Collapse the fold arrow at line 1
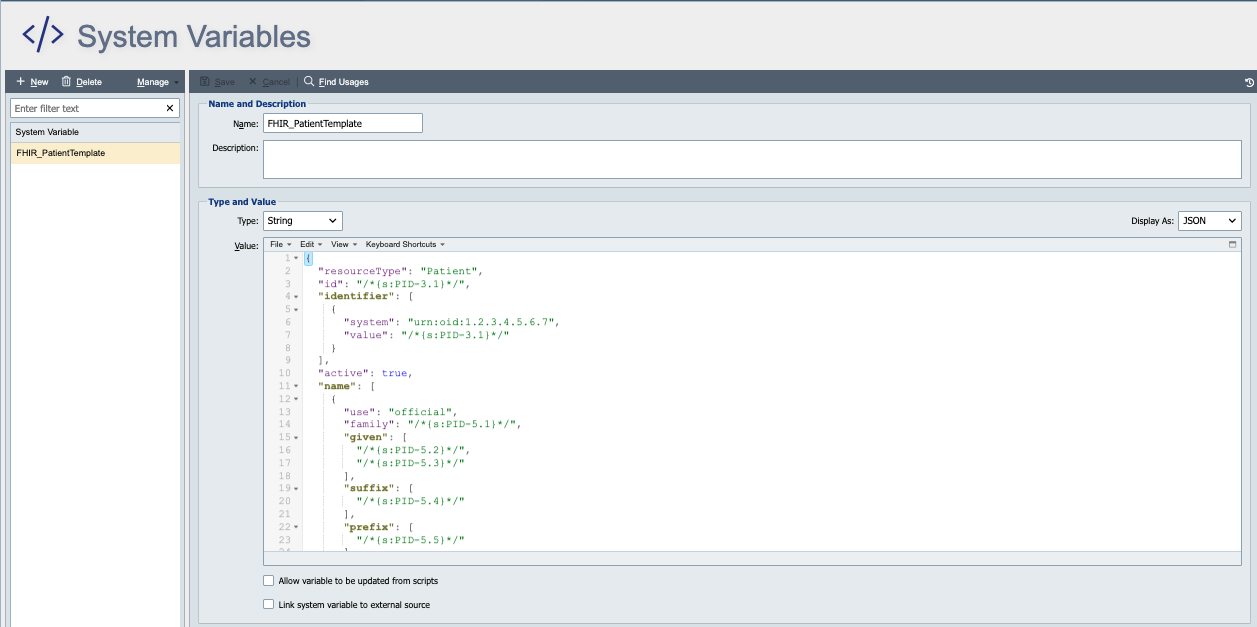The width and height of the screenshot is (1257, 627). pyautogui.click(x=296, y=258)
